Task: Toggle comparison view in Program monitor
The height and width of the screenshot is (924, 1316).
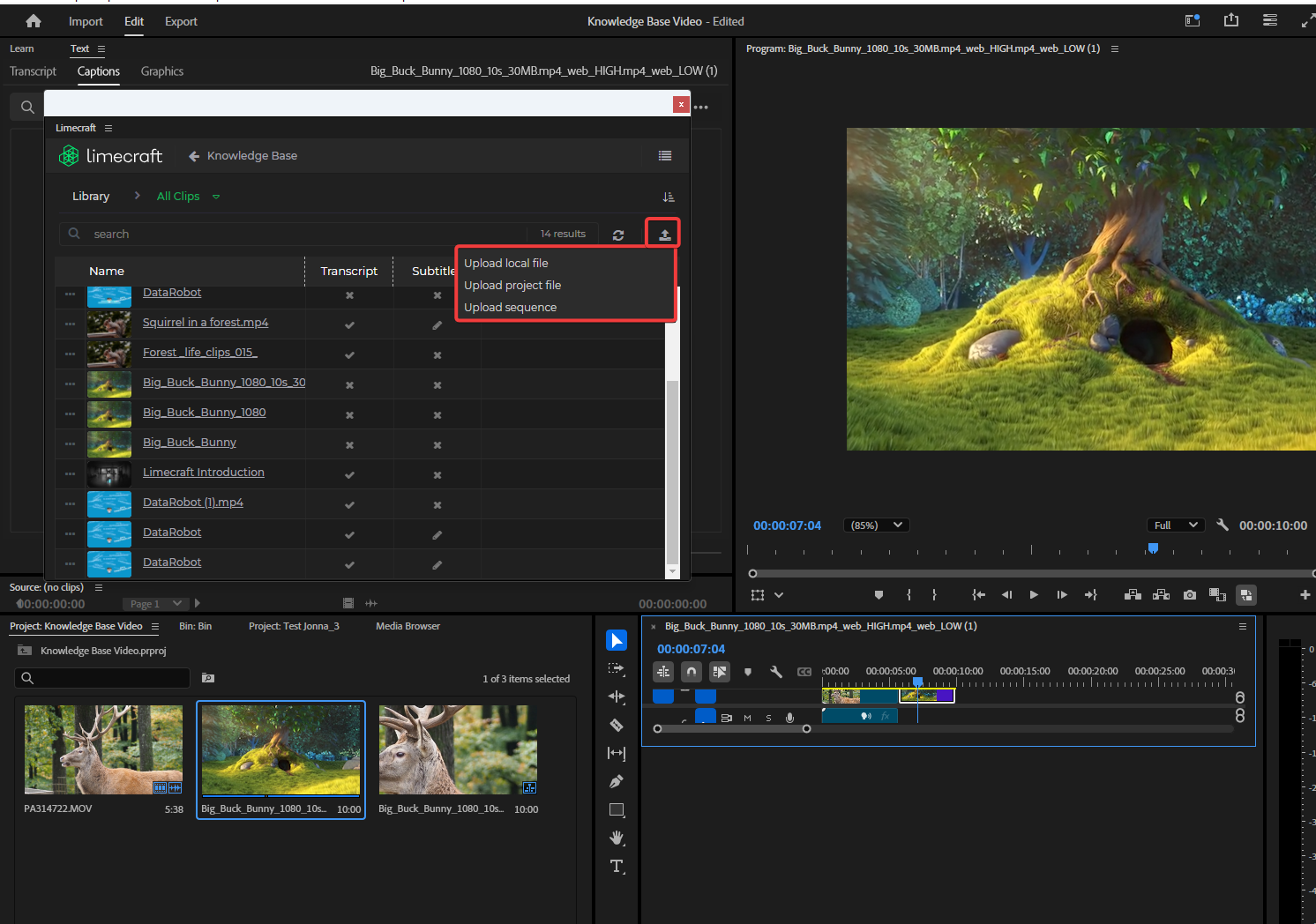Action: [1218, 595]
